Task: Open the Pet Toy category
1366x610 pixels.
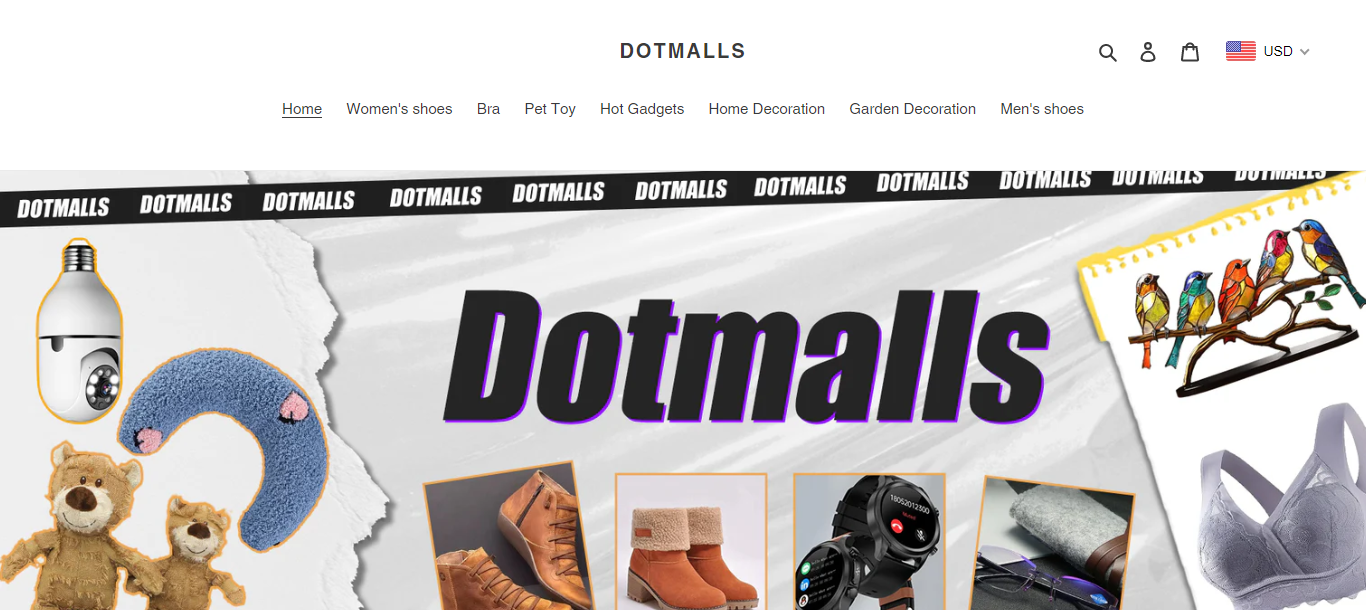Action: (550, 109)
